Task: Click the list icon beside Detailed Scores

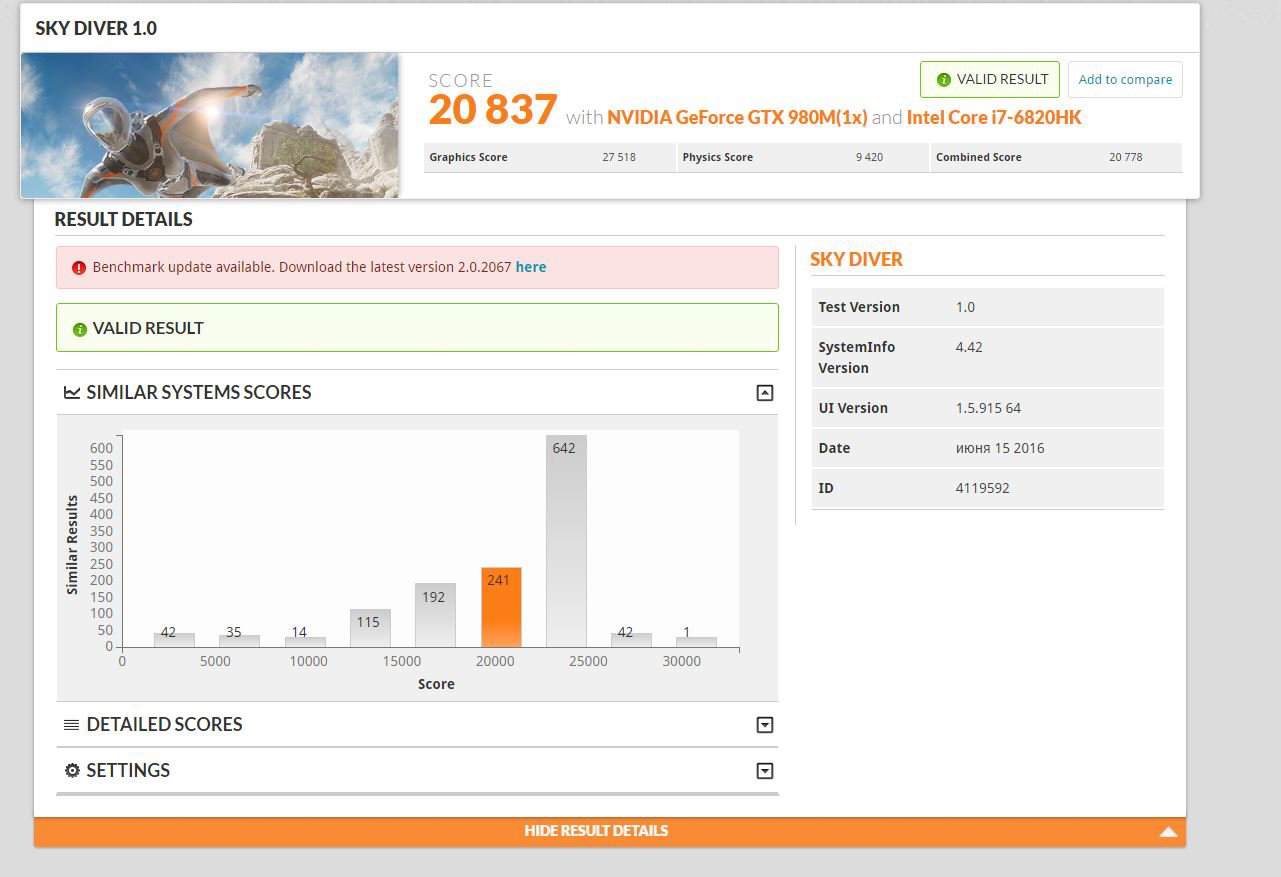Action: point(72,725)
